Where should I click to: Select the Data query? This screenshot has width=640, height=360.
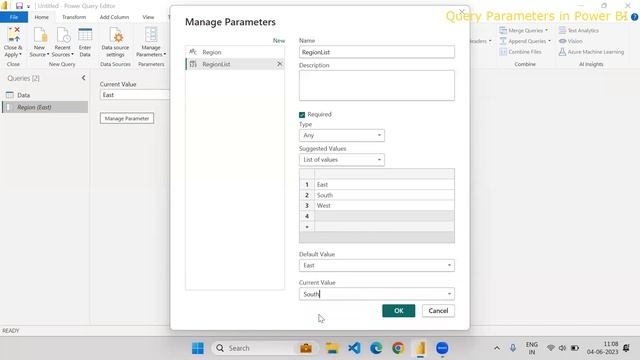coord(44,95)
